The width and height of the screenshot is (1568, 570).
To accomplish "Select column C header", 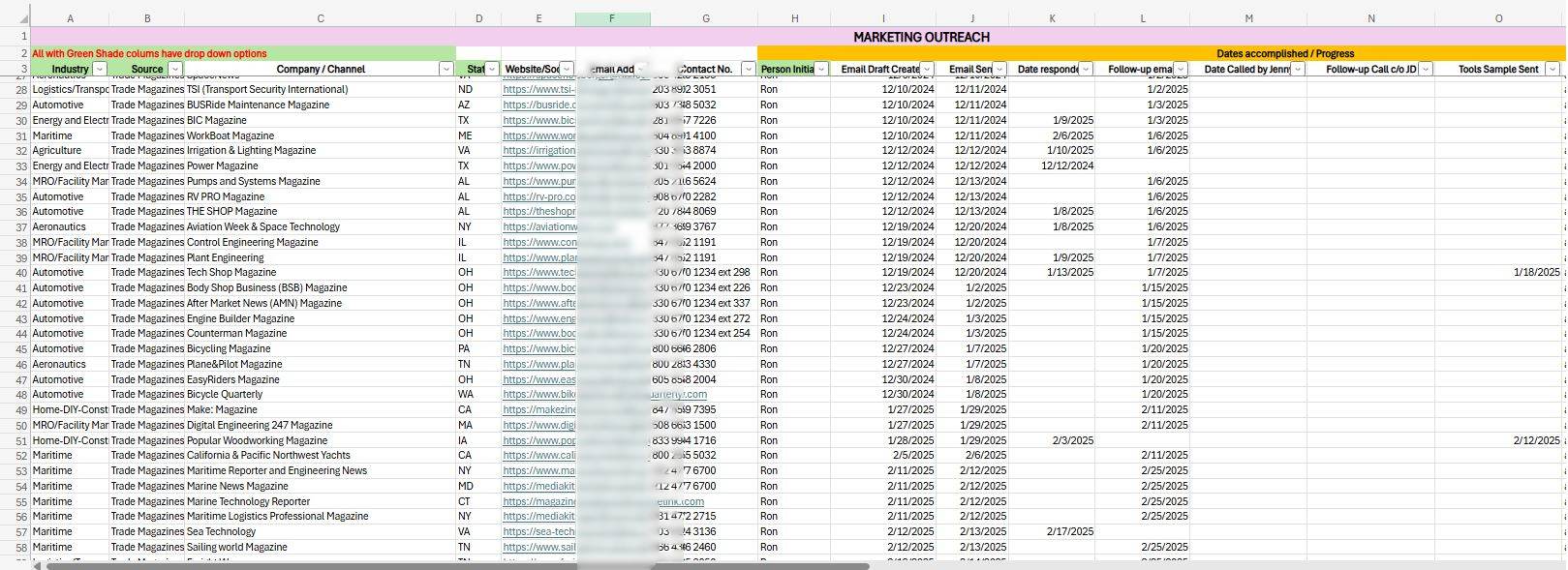I will (x=321, y=18).
